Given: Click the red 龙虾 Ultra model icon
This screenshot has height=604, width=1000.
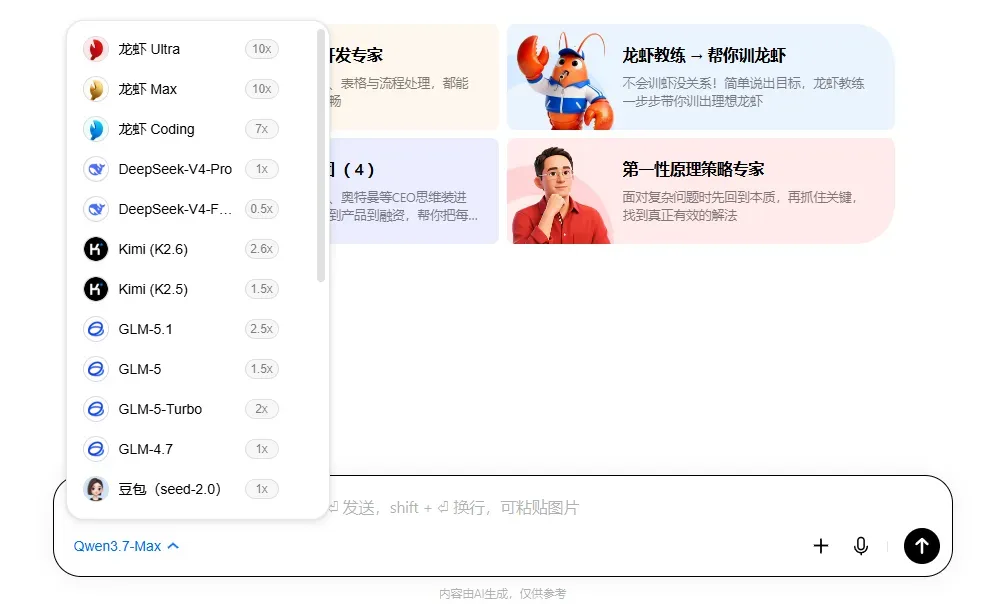Looking at the screenshot, I should pyautogui.click(x=96, y=49).
